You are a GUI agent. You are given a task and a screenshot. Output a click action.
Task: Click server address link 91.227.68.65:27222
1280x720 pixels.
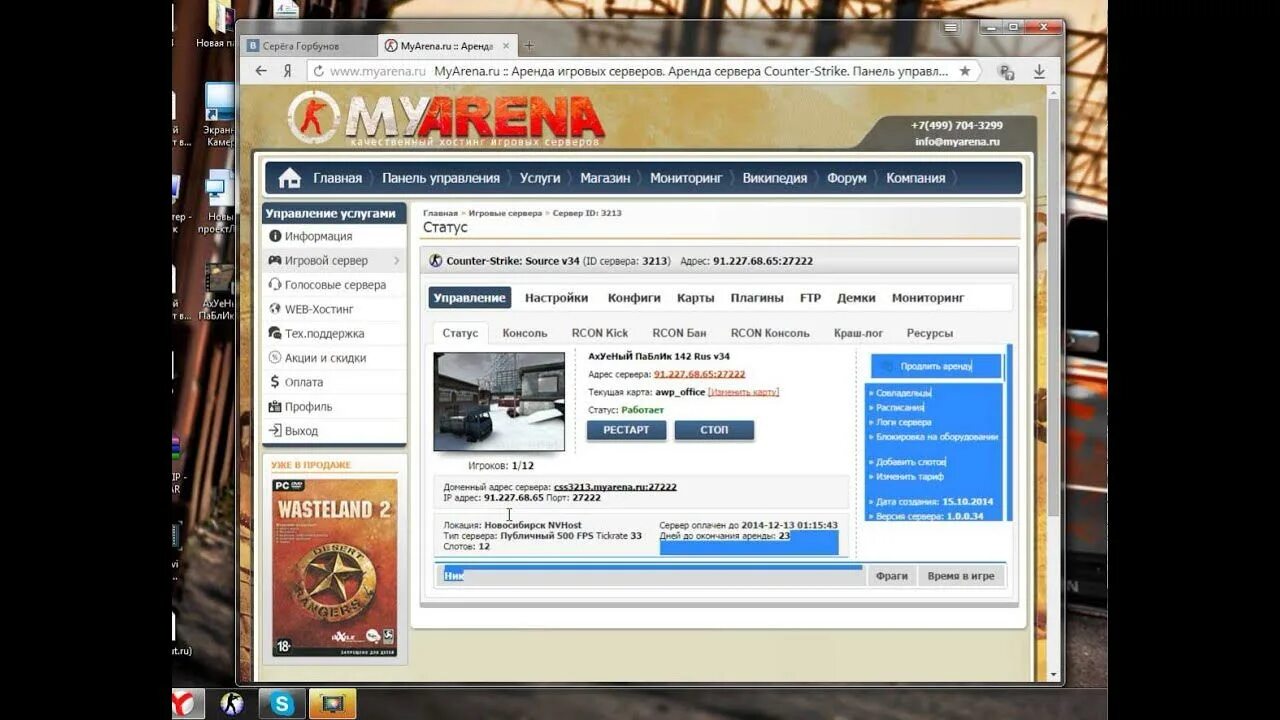[x=699, y=374]
